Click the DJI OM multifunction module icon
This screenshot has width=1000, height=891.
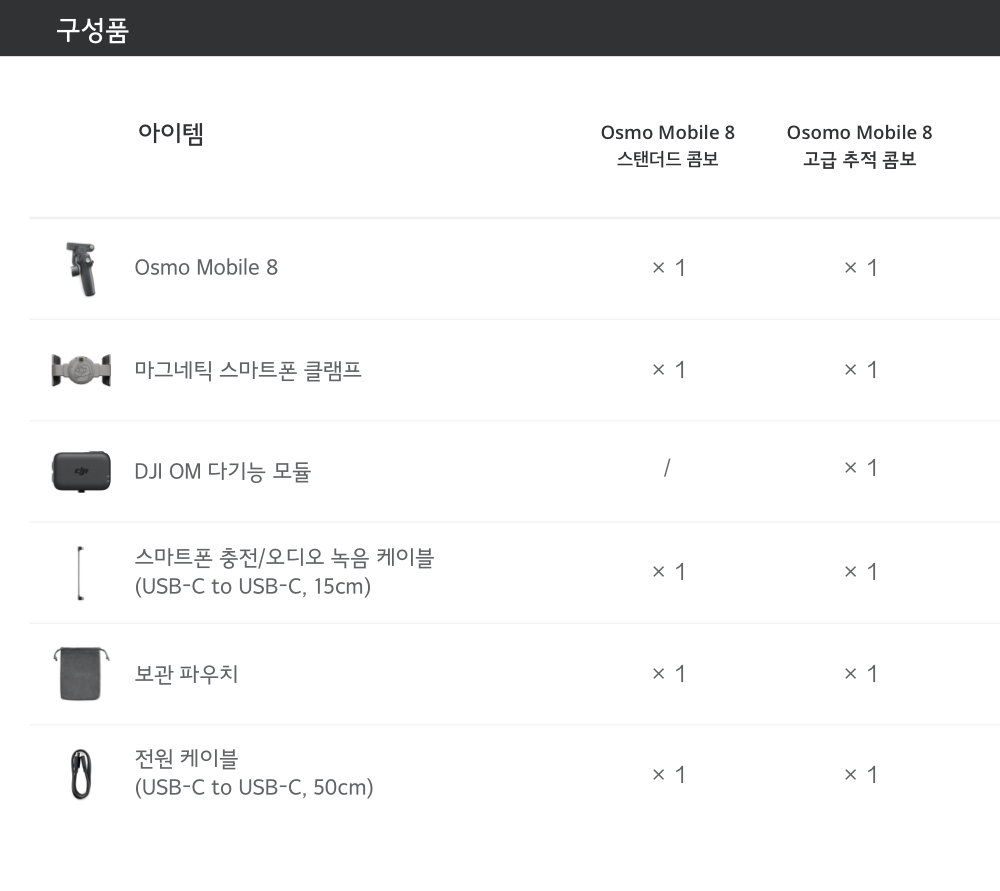(x=80, y=471)
